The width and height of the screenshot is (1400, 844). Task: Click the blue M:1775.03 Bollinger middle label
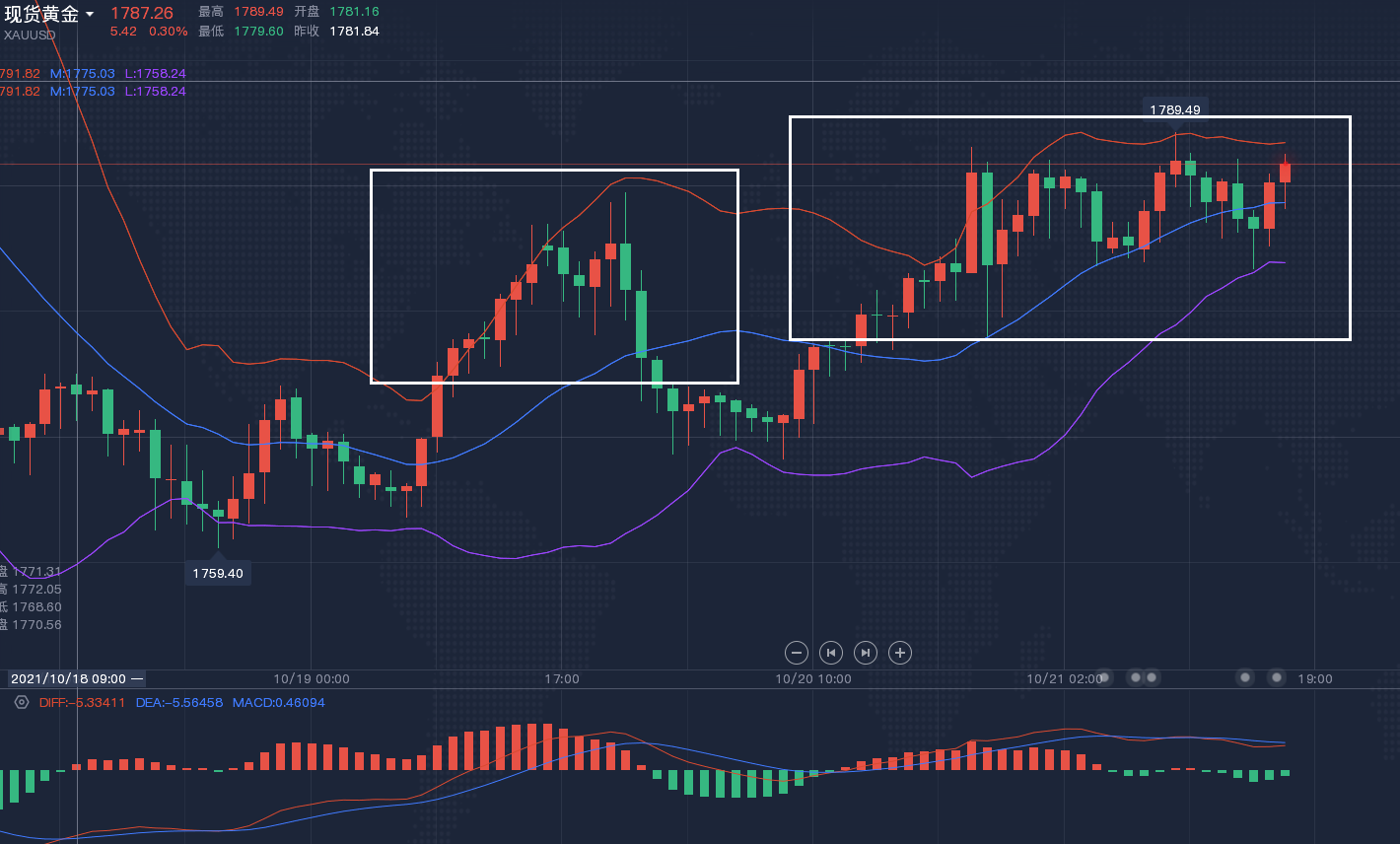(83, 74)
